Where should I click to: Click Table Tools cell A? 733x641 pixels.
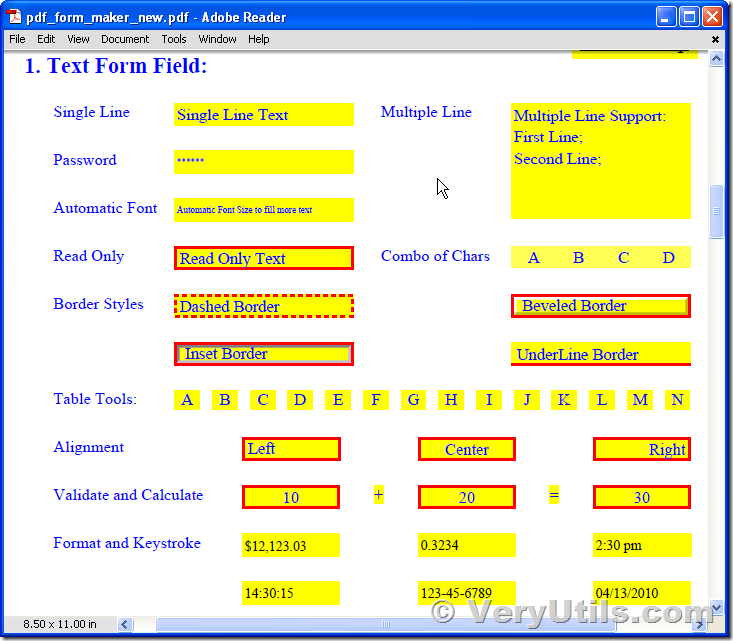187,400
